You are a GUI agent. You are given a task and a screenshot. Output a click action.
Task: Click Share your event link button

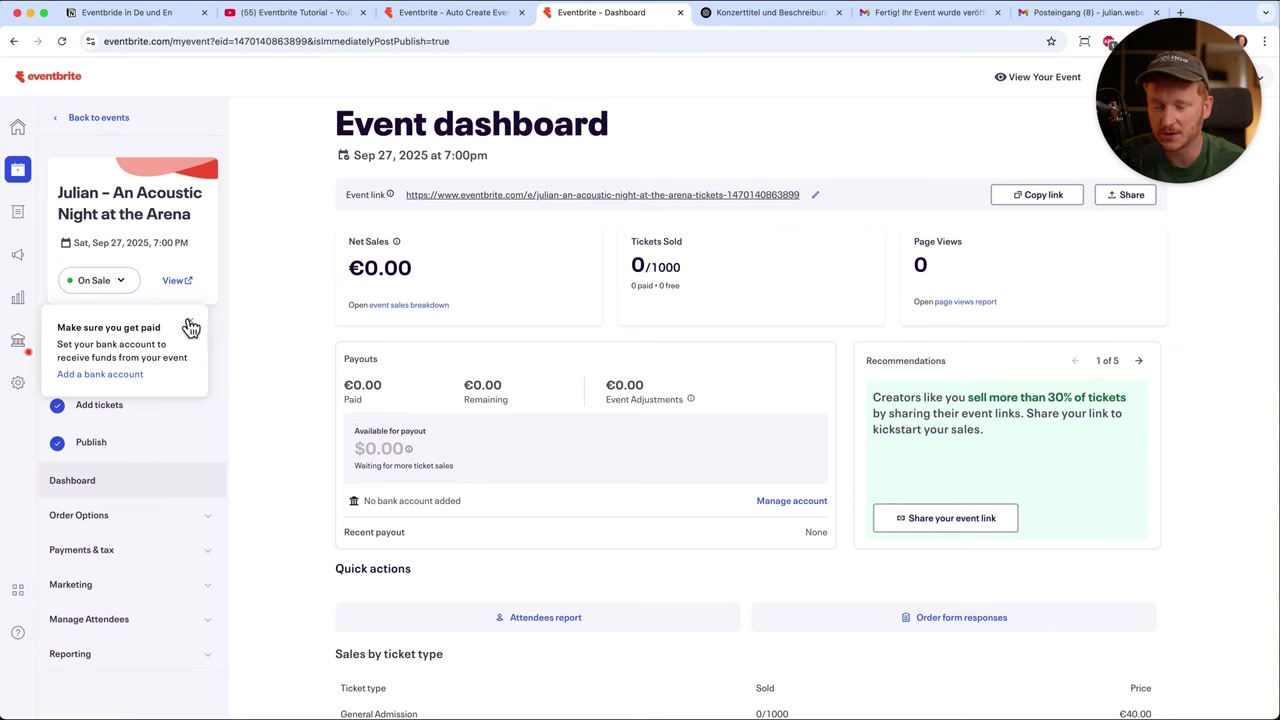coord(945,518)
